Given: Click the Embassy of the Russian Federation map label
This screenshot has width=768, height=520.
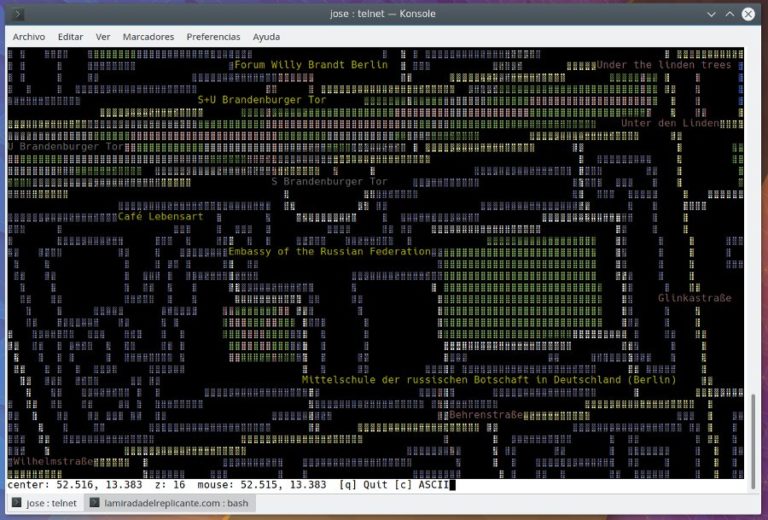Looking at the screenshot, I should pos(329,252).
